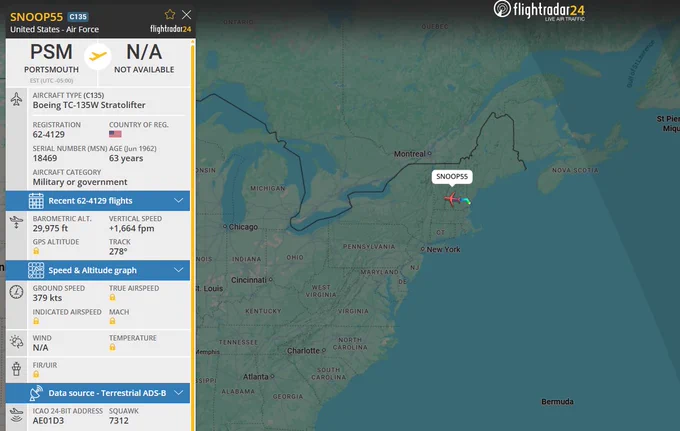
Task: Click the Temperature lock icon
Action: click(112, 347)
